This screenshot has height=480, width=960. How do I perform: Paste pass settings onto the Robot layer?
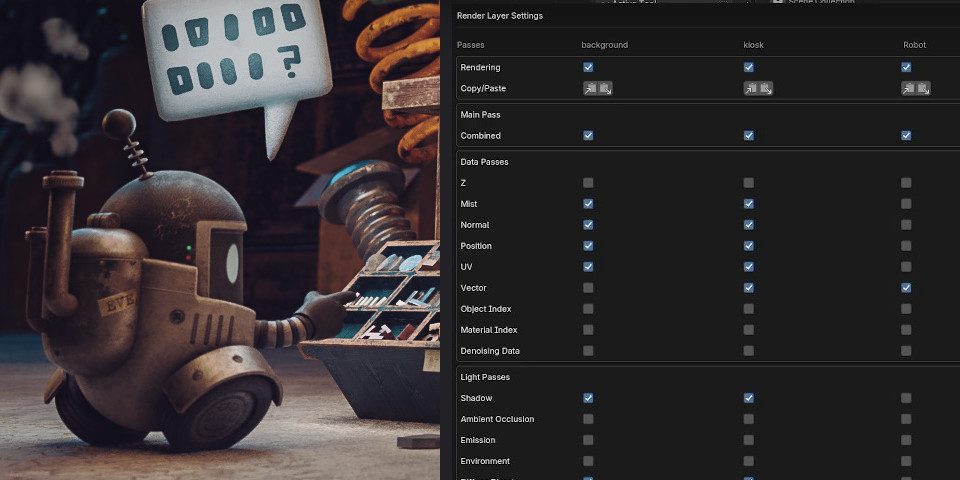(923, 88)
